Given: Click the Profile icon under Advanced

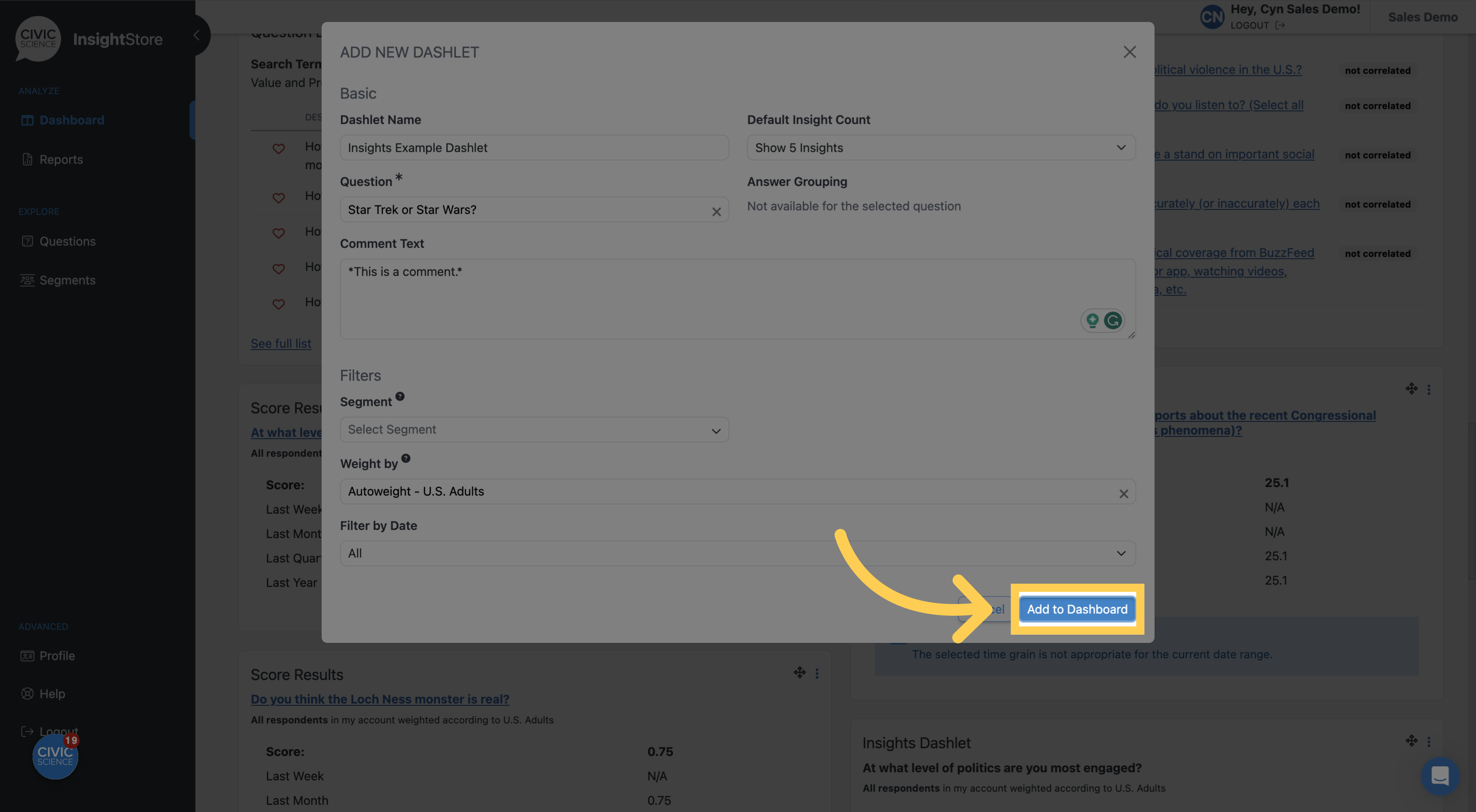Looking at the screenshot, I should pos(27,655).
